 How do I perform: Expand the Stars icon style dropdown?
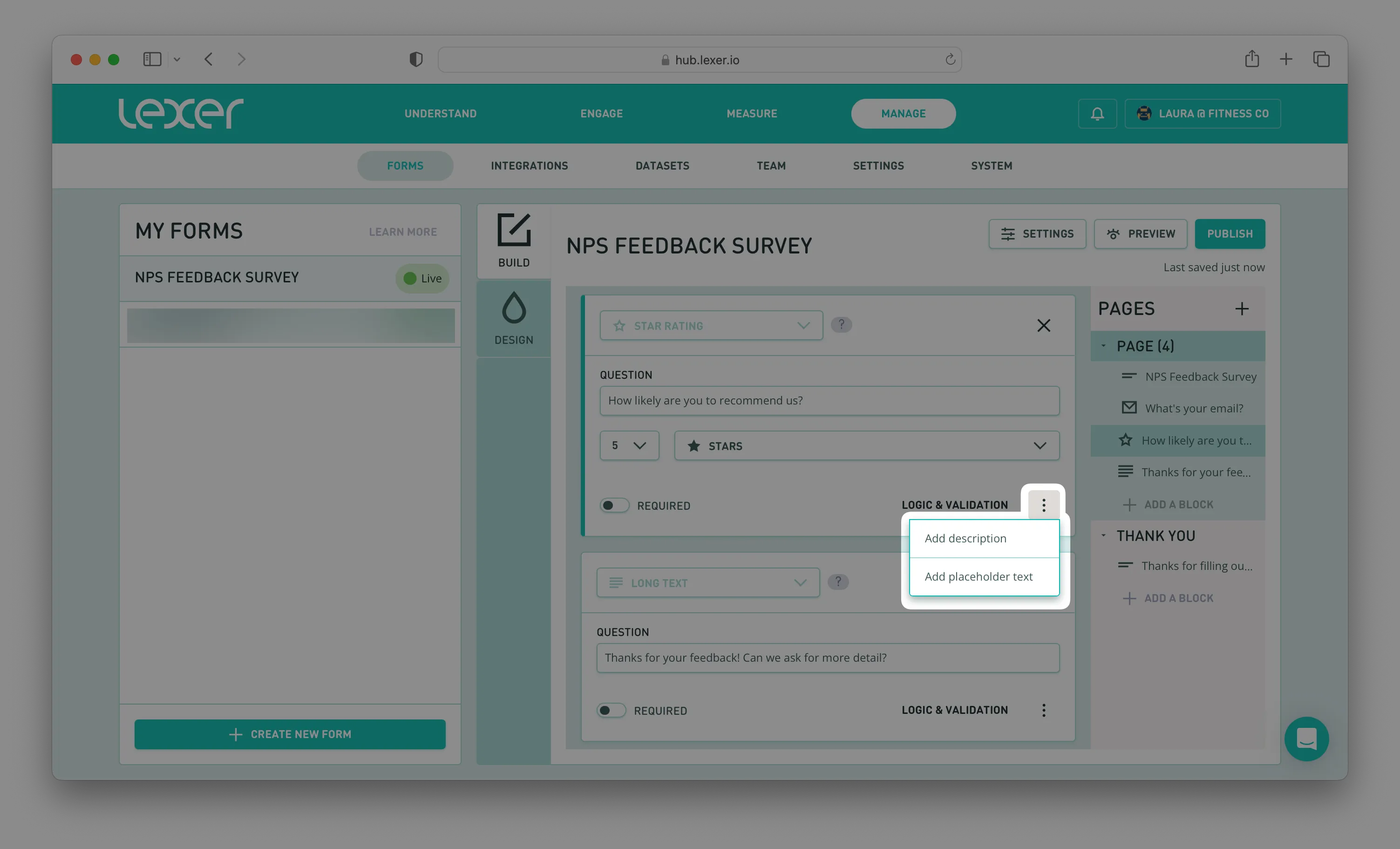866,446
